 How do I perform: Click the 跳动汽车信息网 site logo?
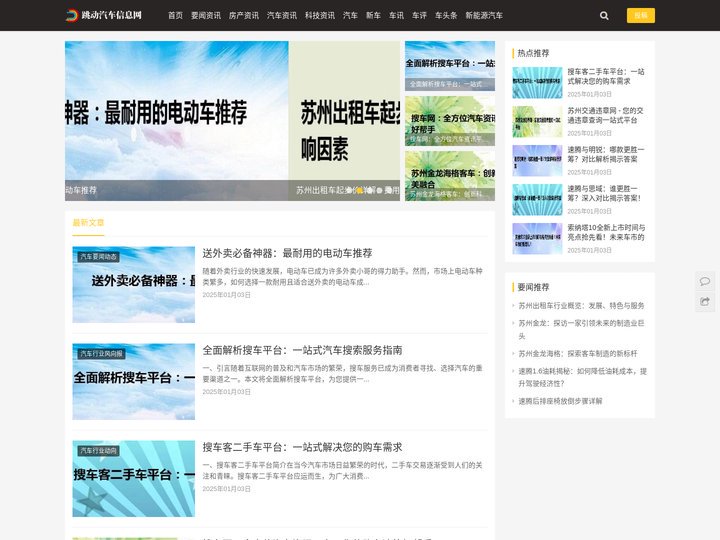[x=104, y=15]
